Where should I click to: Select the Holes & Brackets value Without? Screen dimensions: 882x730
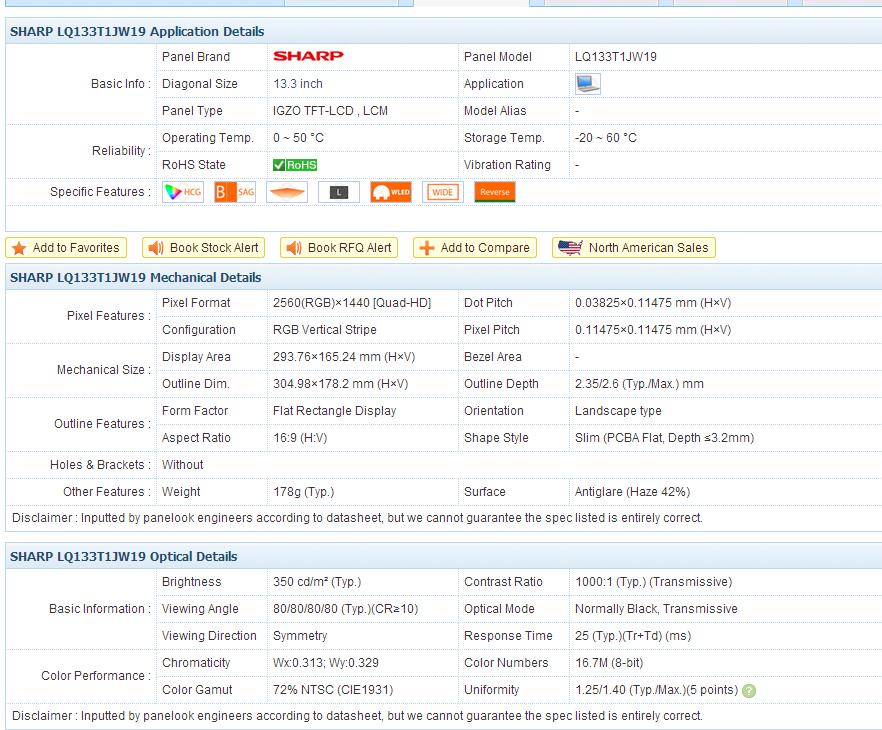point(182,465)
